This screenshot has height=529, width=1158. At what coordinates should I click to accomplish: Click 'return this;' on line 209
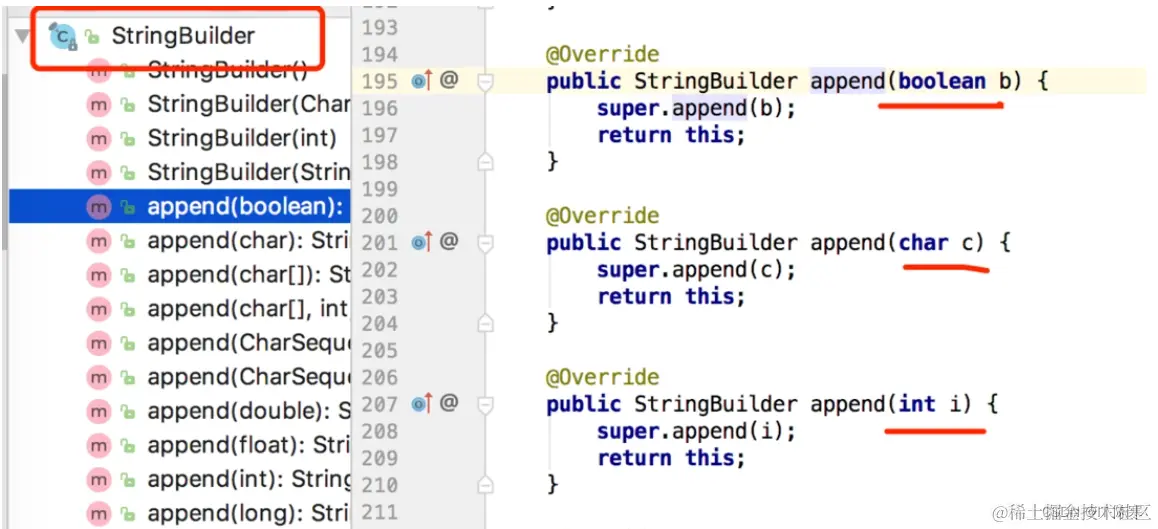(x=671, y=458)
